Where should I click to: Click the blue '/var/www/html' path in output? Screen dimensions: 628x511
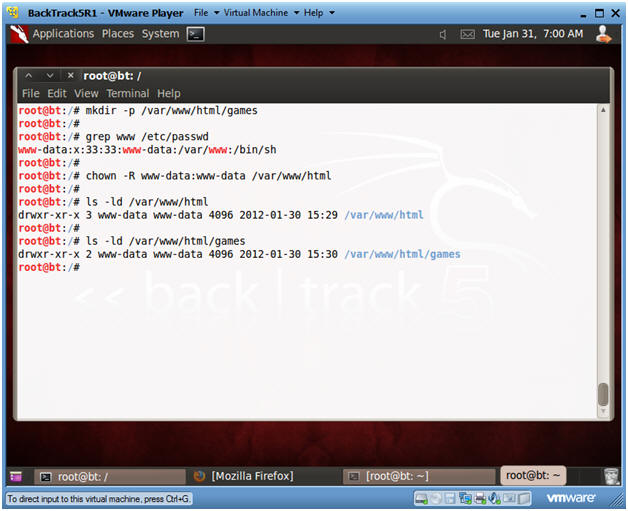pyautogui.click(x=384, y=215)
